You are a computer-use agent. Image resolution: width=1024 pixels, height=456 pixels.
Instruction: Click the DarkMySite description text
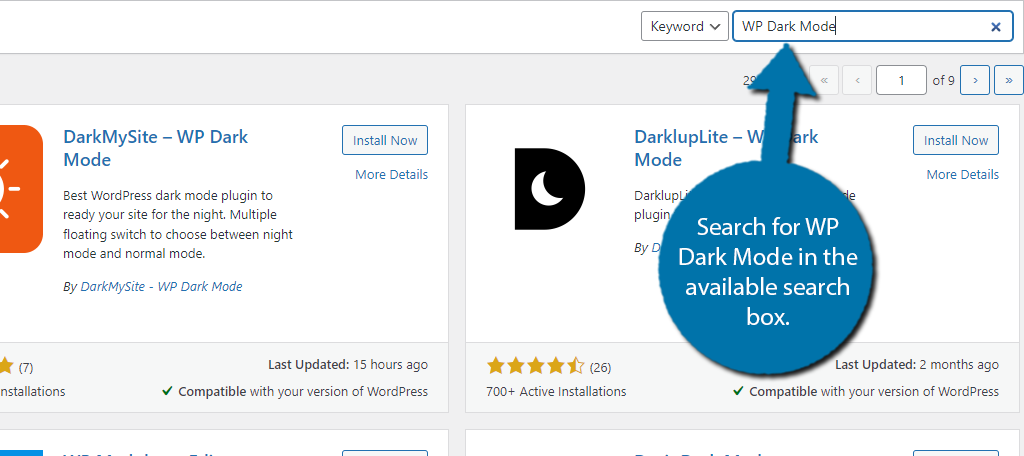178,225
